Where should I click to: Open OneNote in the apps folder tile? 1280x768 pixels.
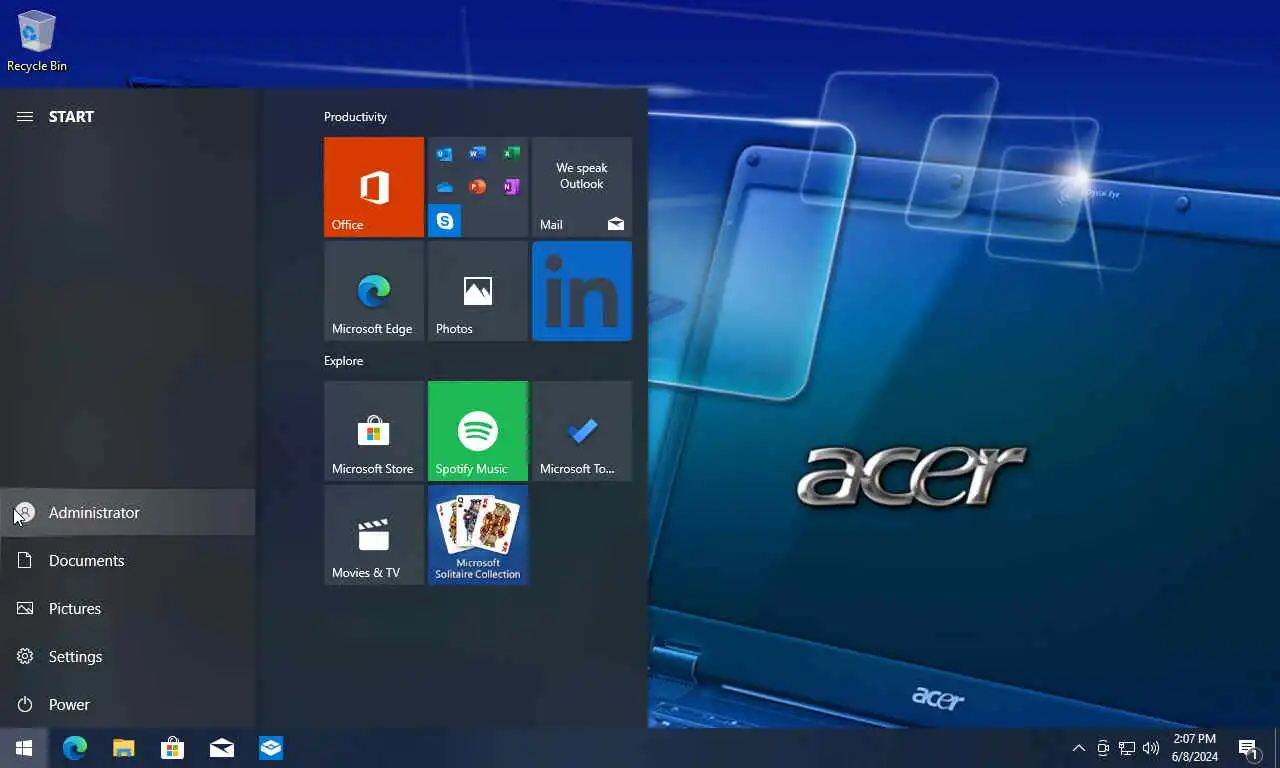click(511, 187)
